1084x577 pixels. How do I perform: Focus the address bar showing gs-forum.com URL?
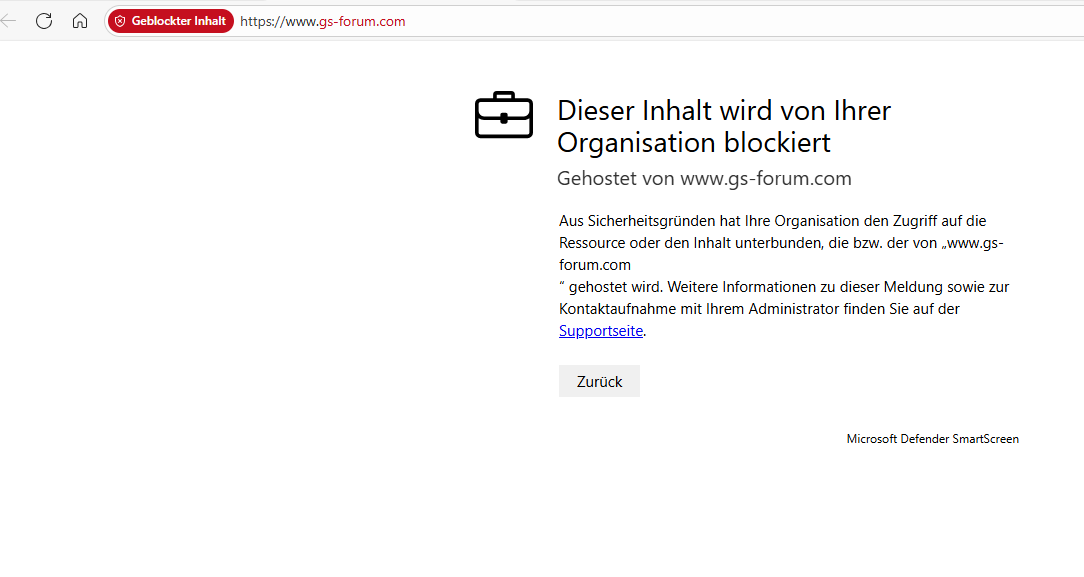(595, 21)
